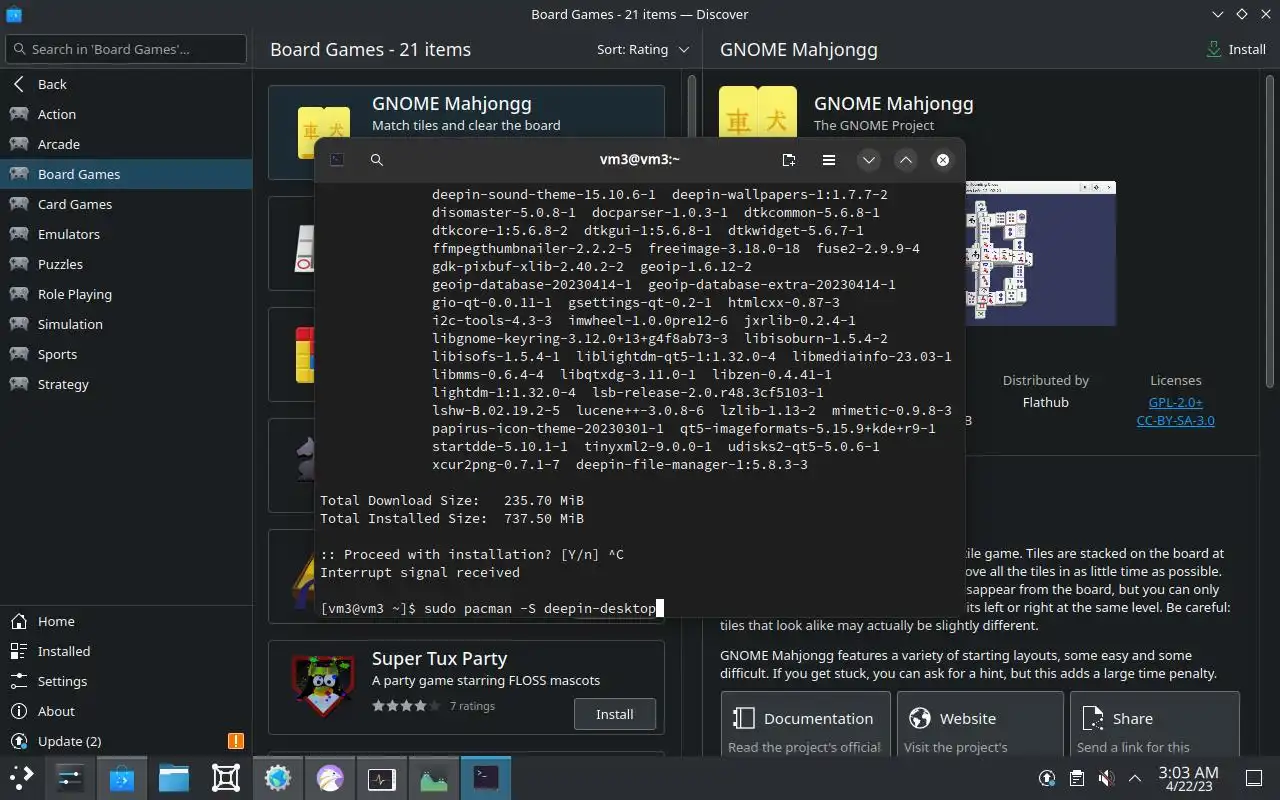Click the Share button
Viewport: 1280px width, 800px height.
(1155, 725)
